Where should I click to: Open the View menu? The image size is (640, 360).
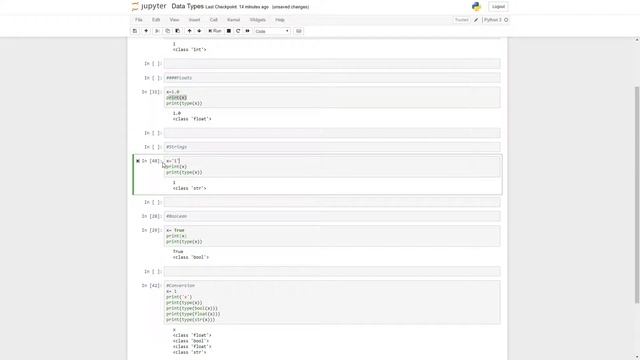[174, 20]
